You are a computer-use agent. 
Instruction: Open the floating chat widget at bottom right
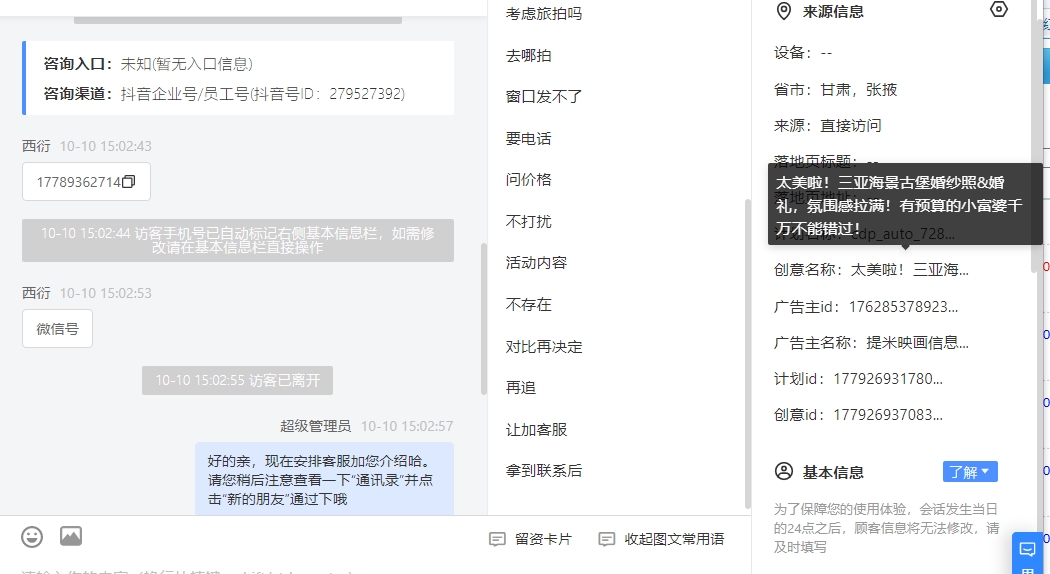[1027, 553]
